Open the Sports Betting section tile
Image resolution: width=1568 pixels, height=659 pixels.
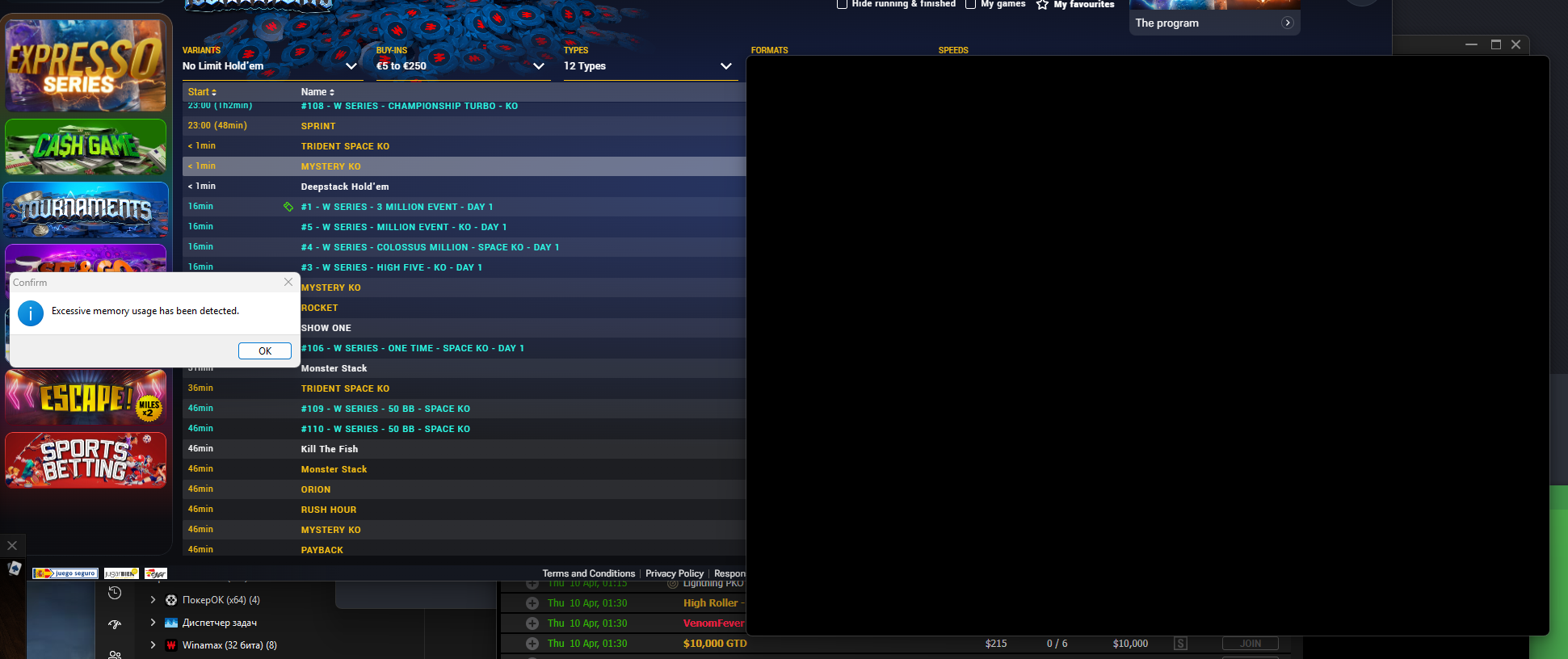(86, 460)
